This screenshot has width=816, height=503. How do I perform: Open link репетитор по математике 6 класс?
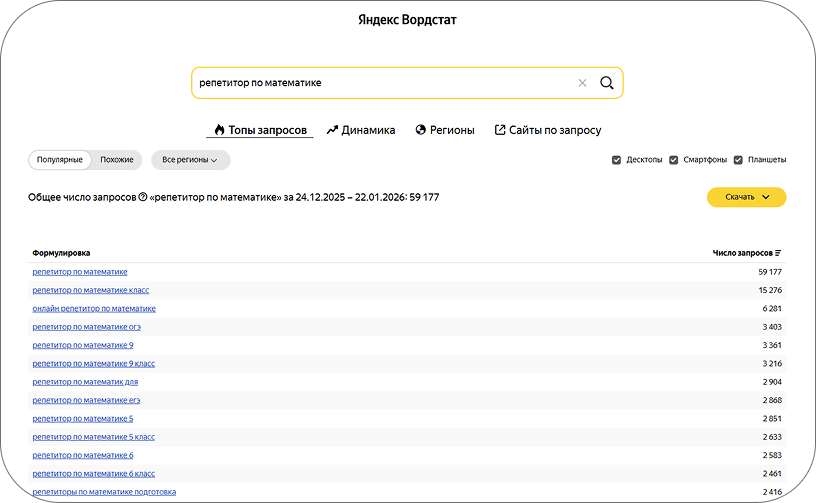(x=94, y=474)
